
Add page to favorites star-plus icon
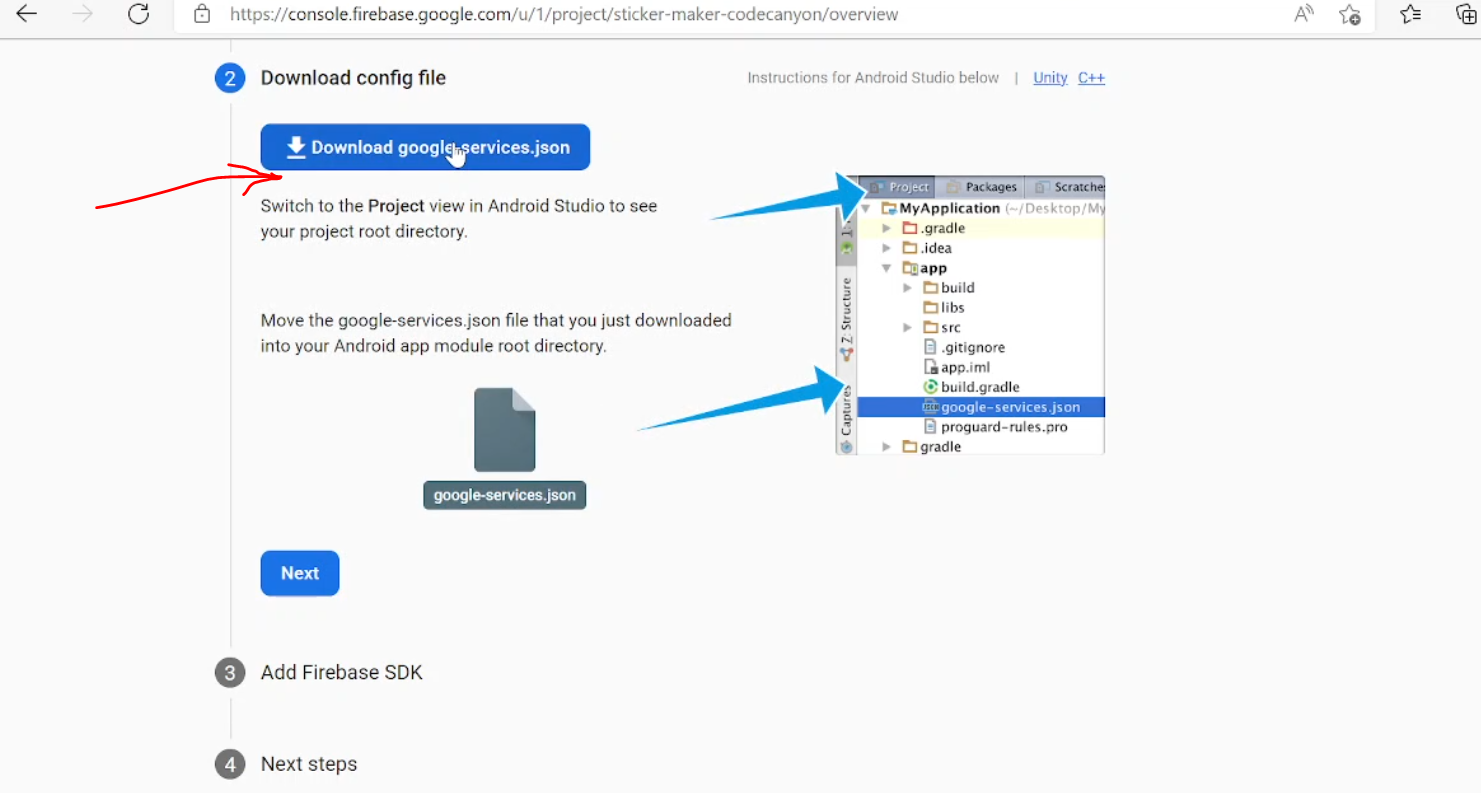click(1350, 14)
